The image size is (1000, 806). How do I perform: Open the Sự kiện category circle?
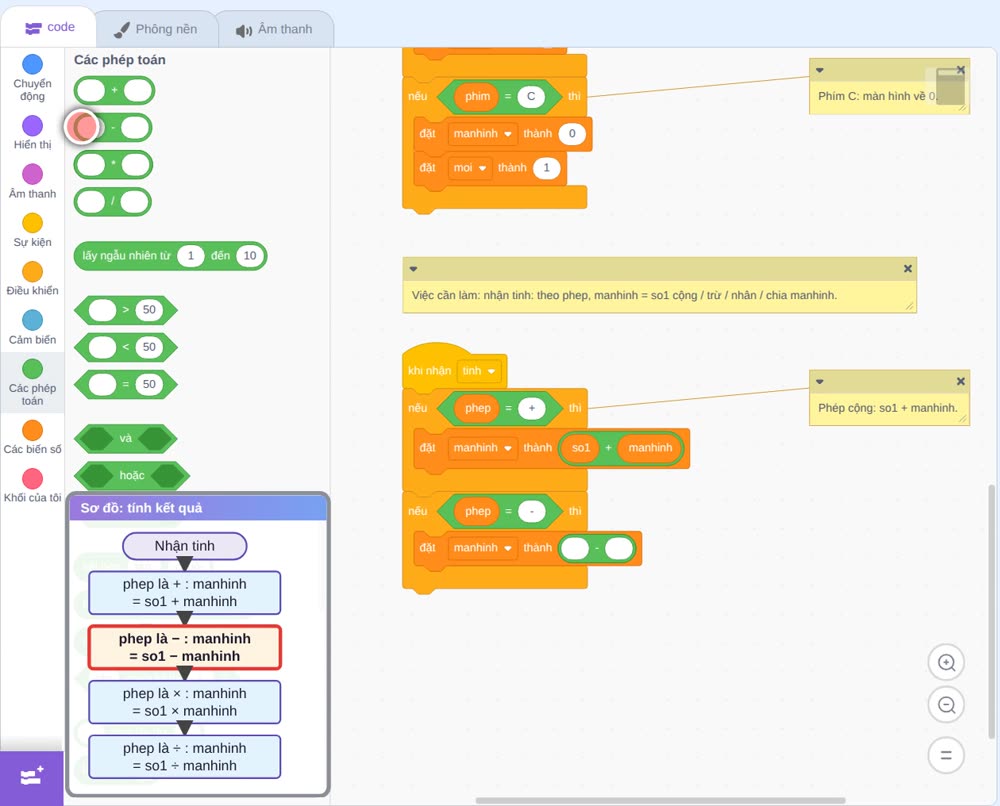[33, 223]
